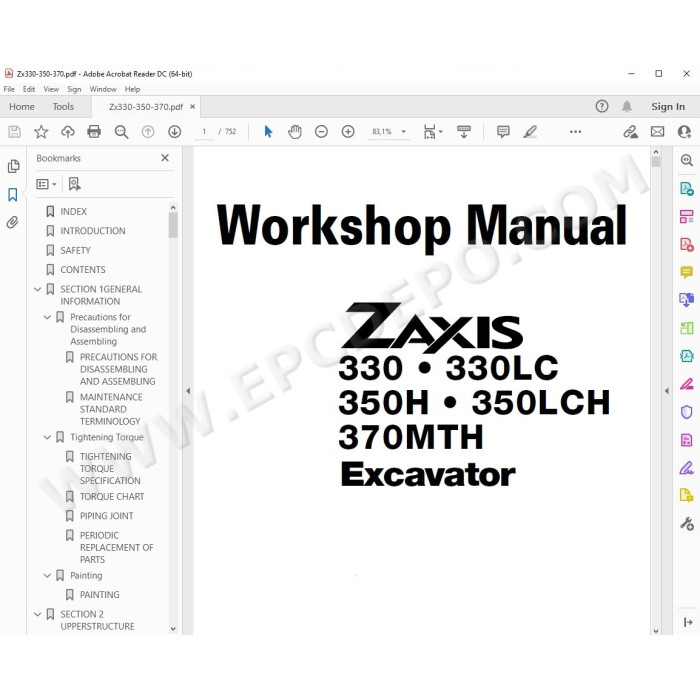Close the Zx330-350-370.pdf tab
Screen dimensions: 700x700
click(192, 107)
